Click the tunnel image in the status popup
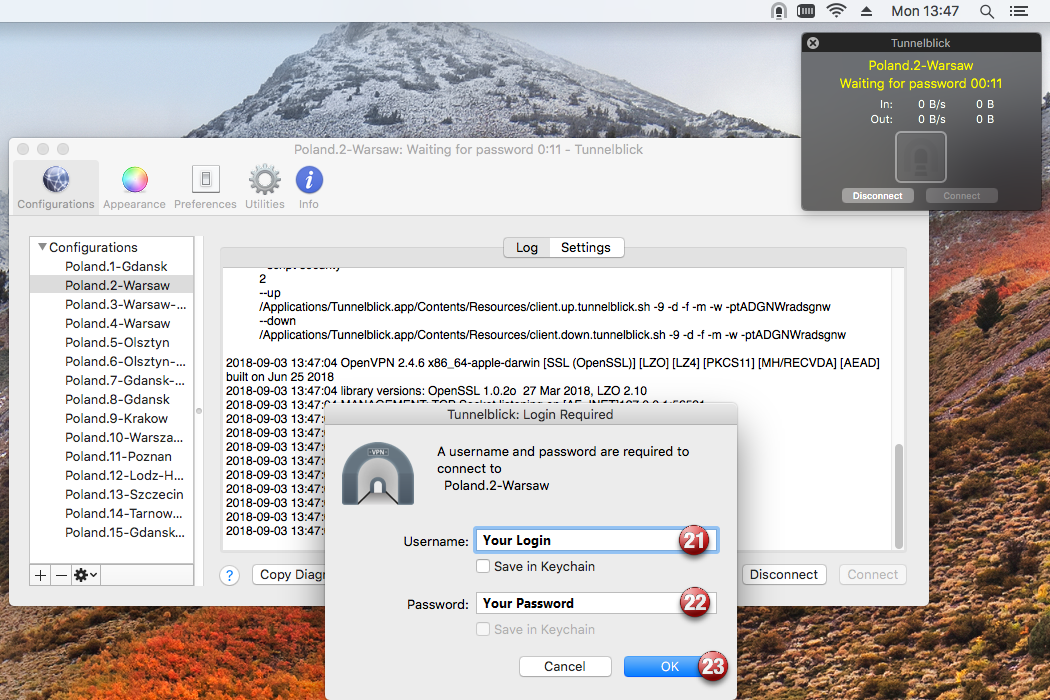The image size is (1050, 700). click(x=921, y=157)
